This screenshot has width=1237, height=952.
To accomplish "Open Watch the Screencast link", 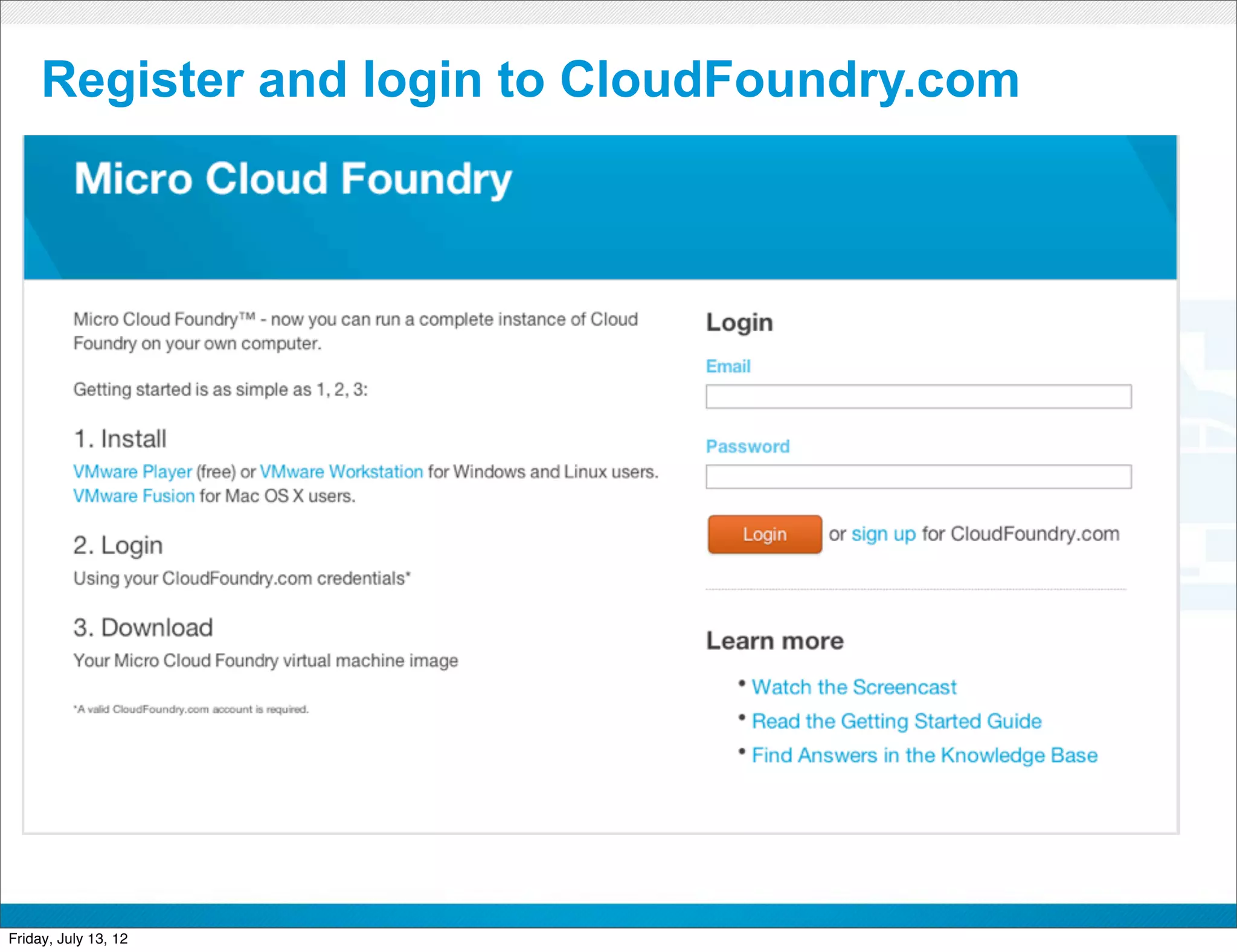I will (x=854, y=687).
